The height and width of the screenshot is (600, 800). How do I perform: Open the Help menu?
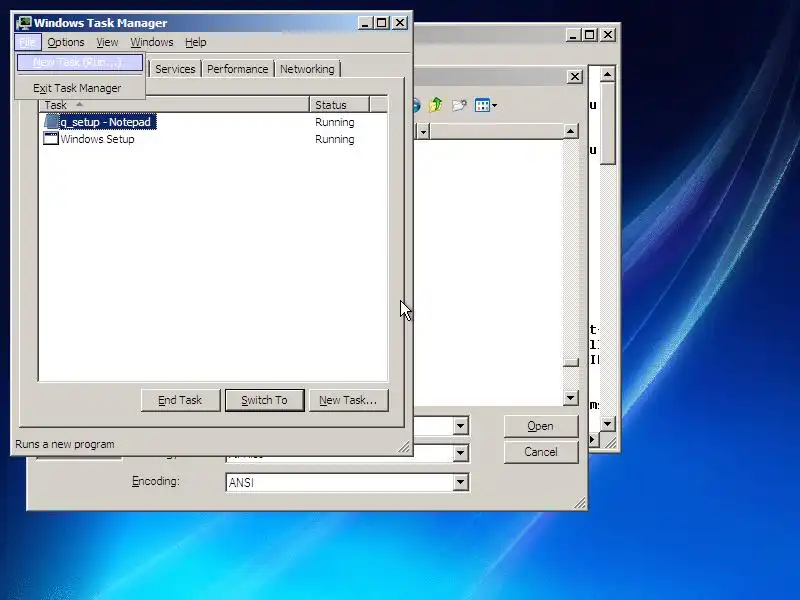tap(195, 42)
